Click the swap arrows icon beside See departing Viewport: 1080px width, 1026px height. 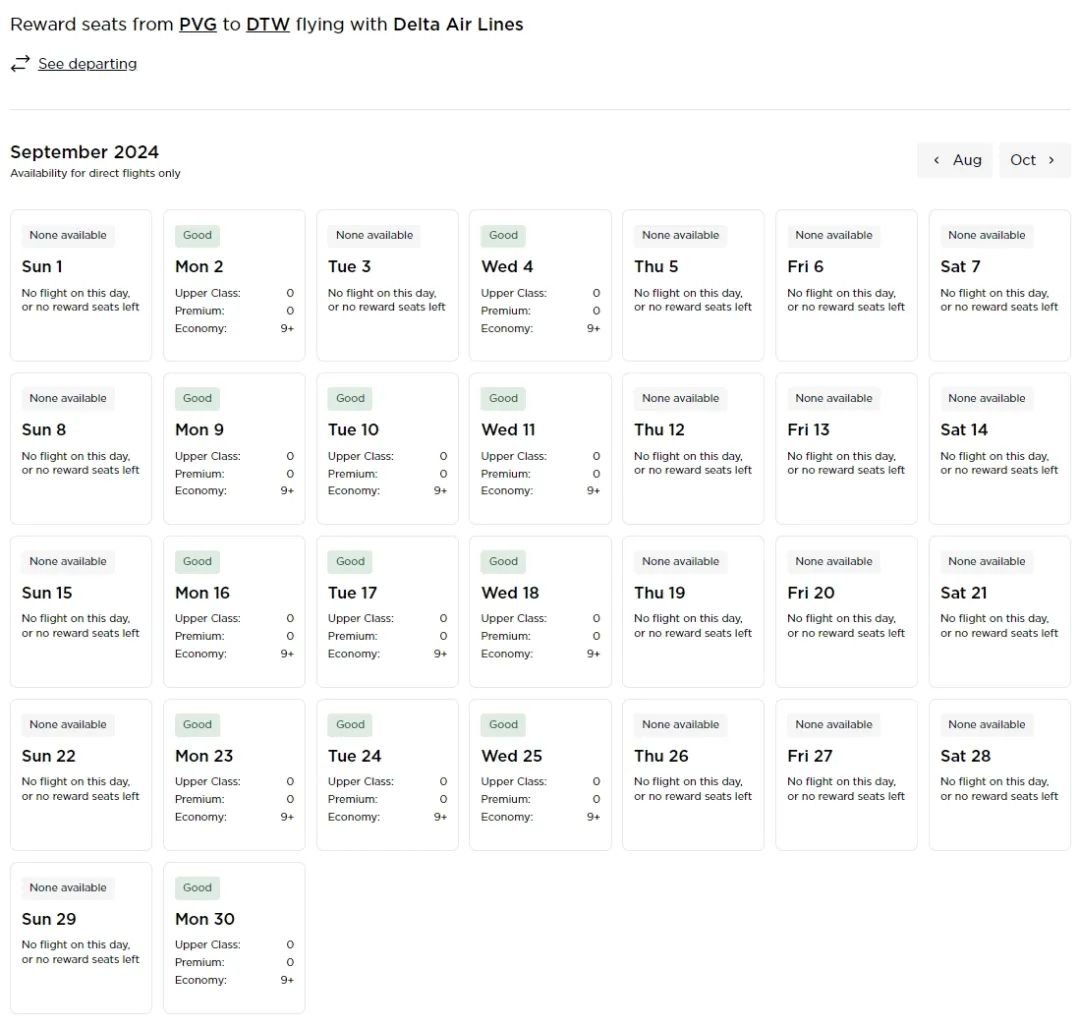(x=20, y=64)
